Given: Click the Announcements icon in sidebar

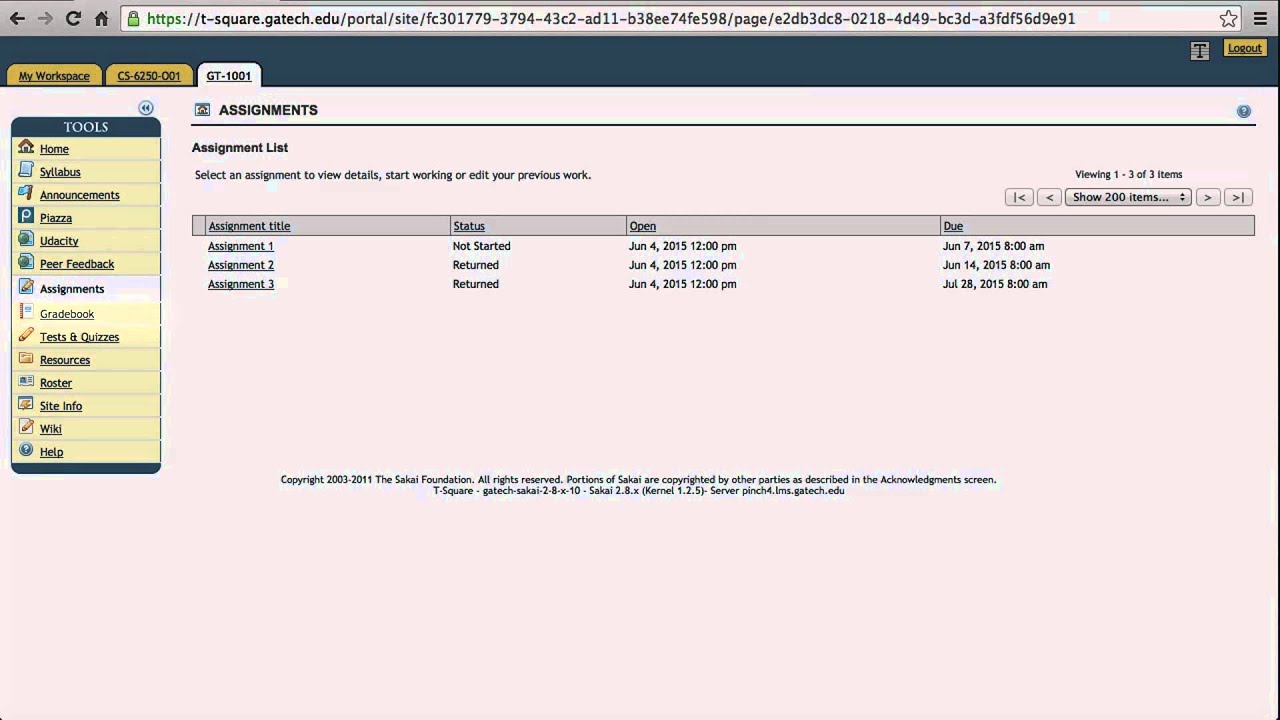Looking at the screenshot, I should point(26,193).
